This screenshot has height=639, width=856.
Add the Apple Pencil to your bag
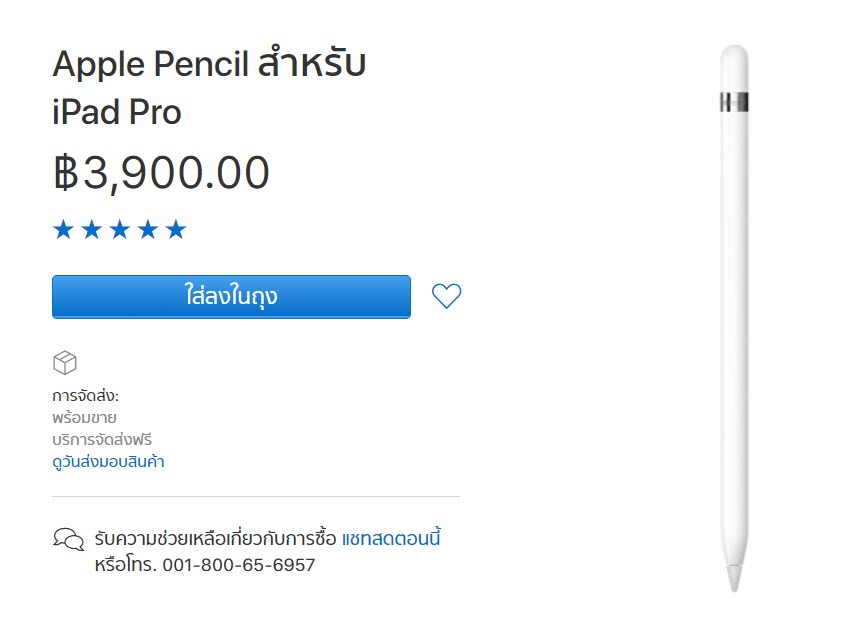[231, 296]
